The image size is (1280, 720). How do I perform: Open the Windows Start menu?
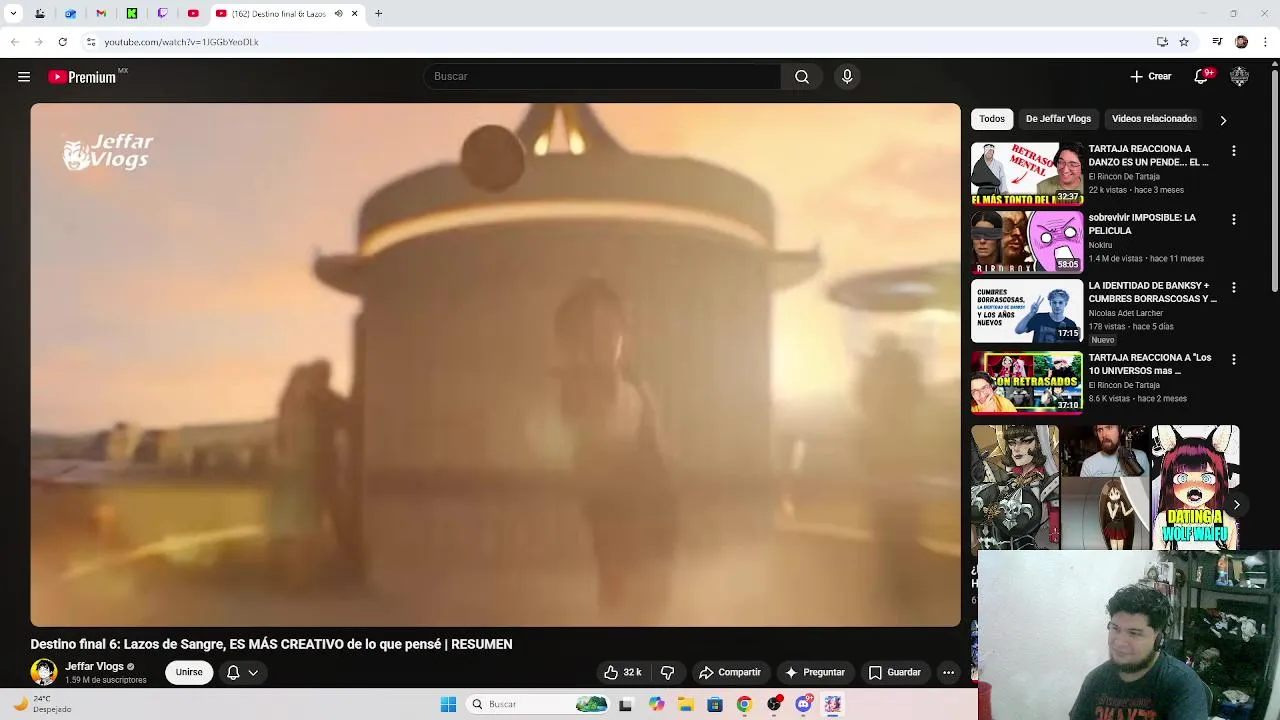[x=448, y=704]
